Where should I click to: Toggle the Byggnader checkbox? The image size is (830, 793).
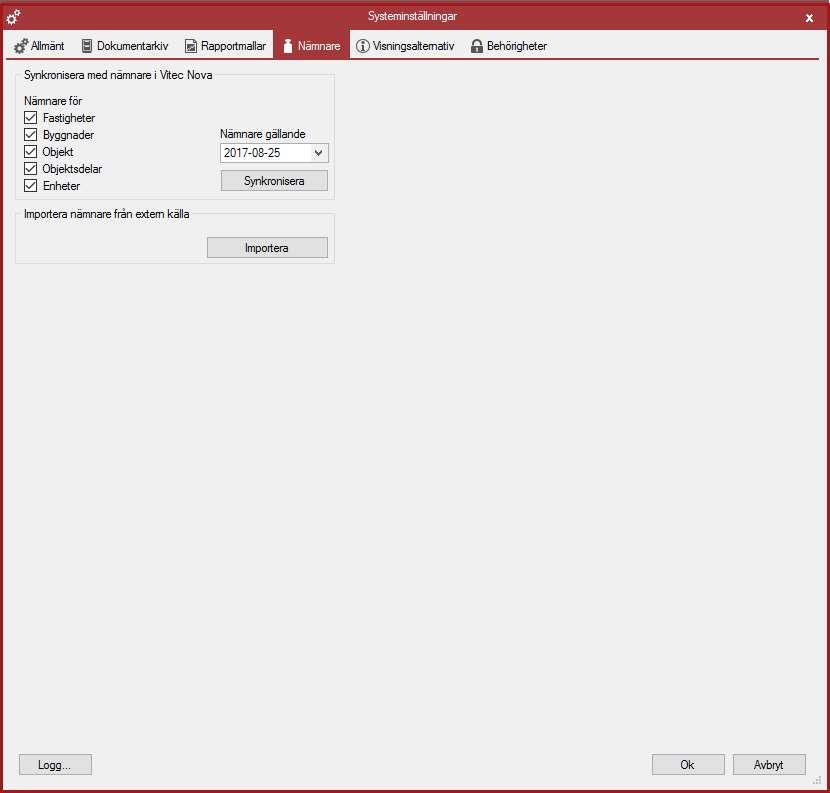click(31, 134)
